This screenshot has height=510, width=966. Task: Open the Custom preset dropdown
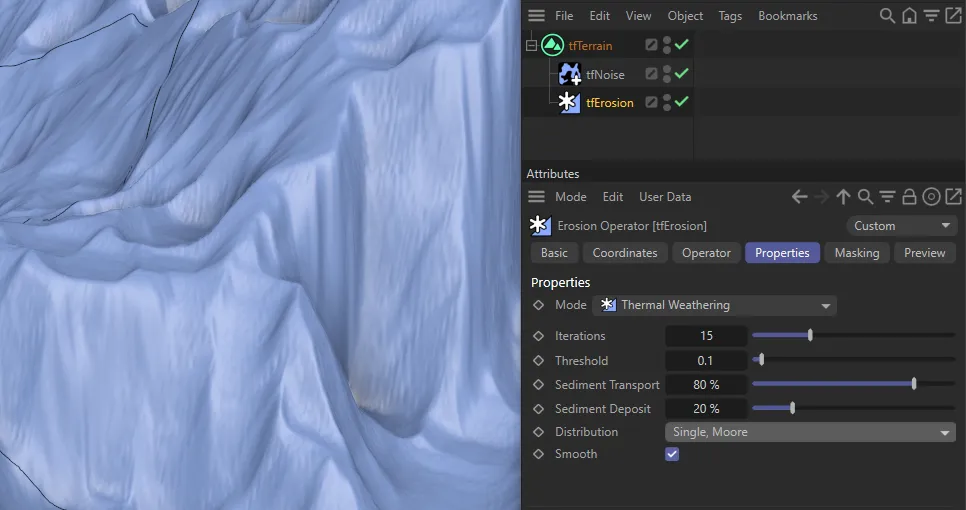pyautogui.click(x=901, y=225)
